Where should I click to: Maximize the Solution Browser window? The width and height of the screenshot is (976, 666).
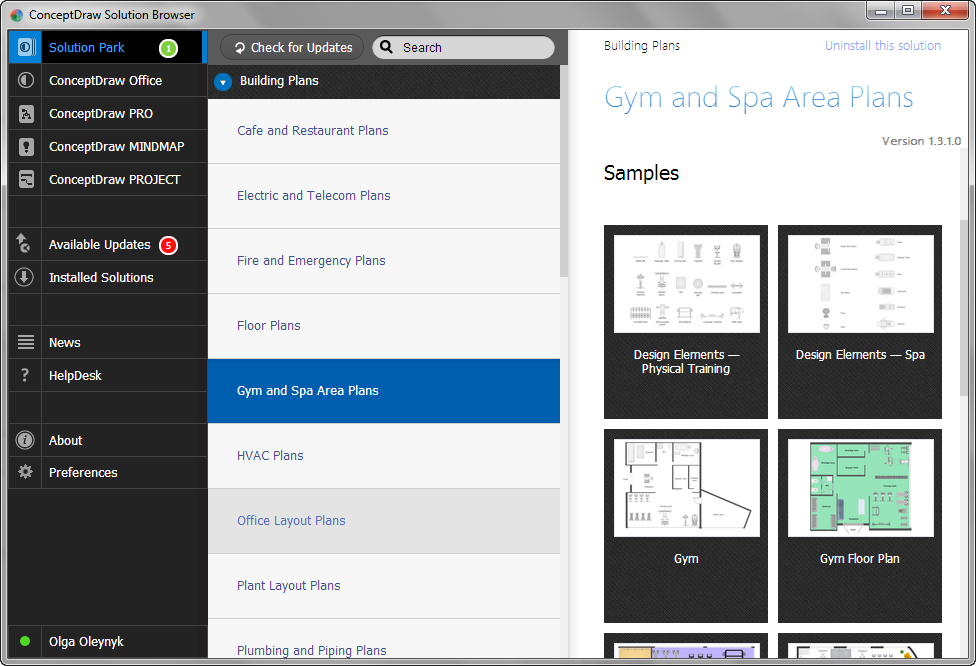(908, 11)
